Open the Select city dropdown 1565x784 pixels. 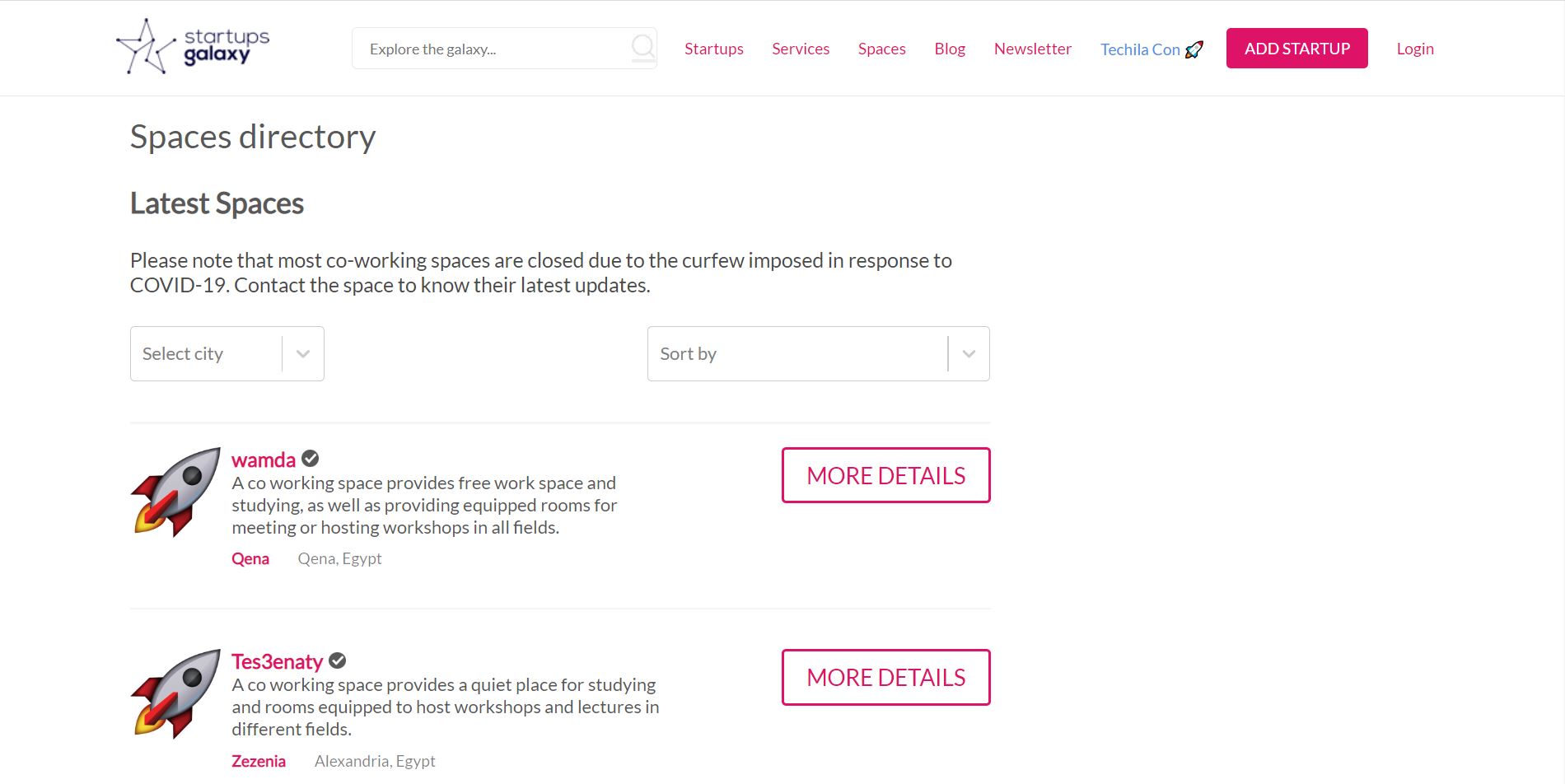click(x=206, y=354)
